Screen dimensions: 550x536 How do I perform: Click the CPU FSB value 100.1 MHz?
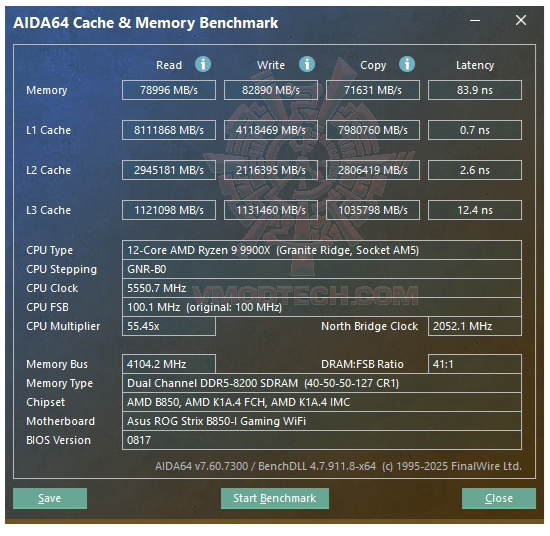click(x=322, y=307)
